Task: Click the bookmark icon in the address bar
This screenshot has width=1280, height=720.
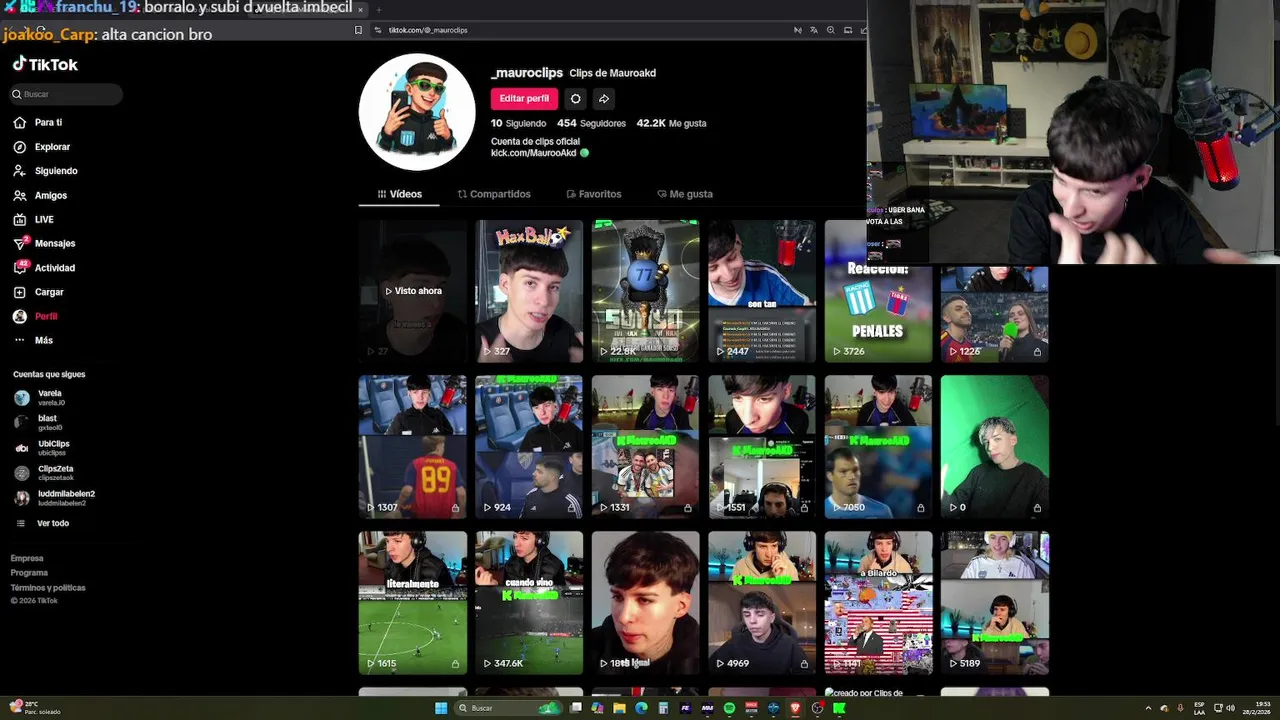Action: pos(358,30)
